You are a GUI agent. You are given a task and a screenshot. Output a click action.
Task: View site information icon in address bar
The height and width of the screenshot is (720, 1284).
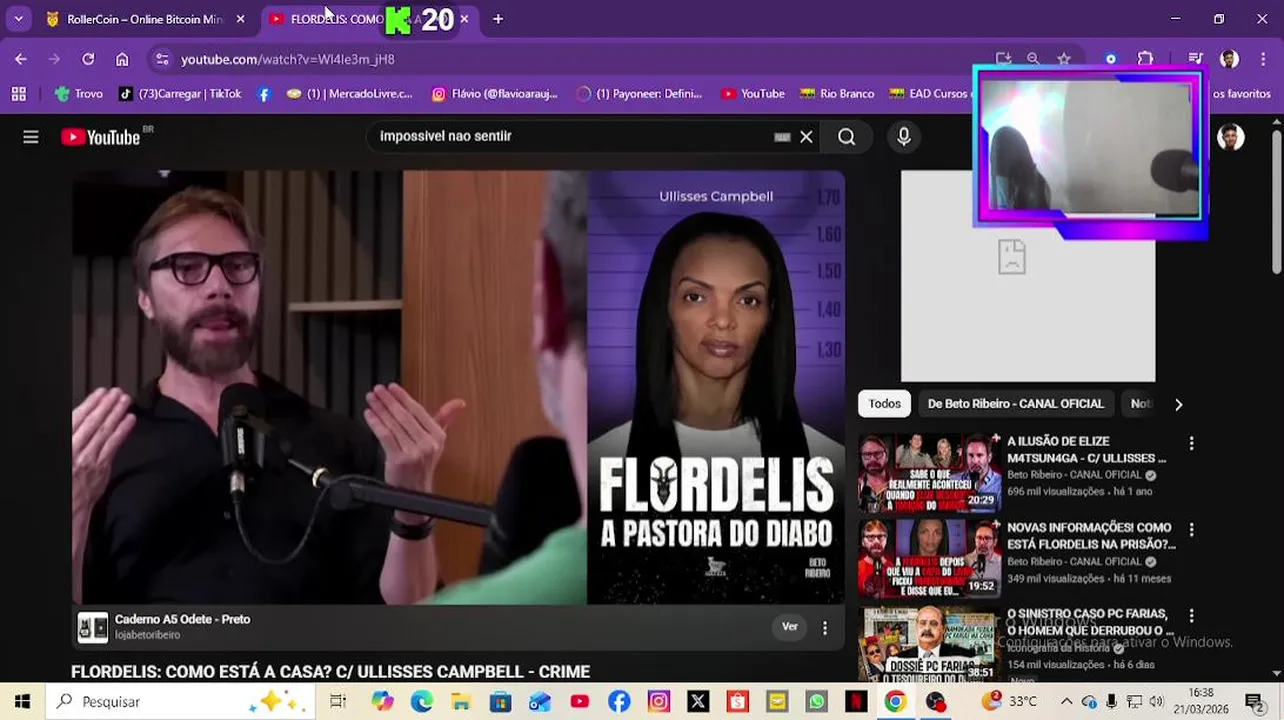162,59
